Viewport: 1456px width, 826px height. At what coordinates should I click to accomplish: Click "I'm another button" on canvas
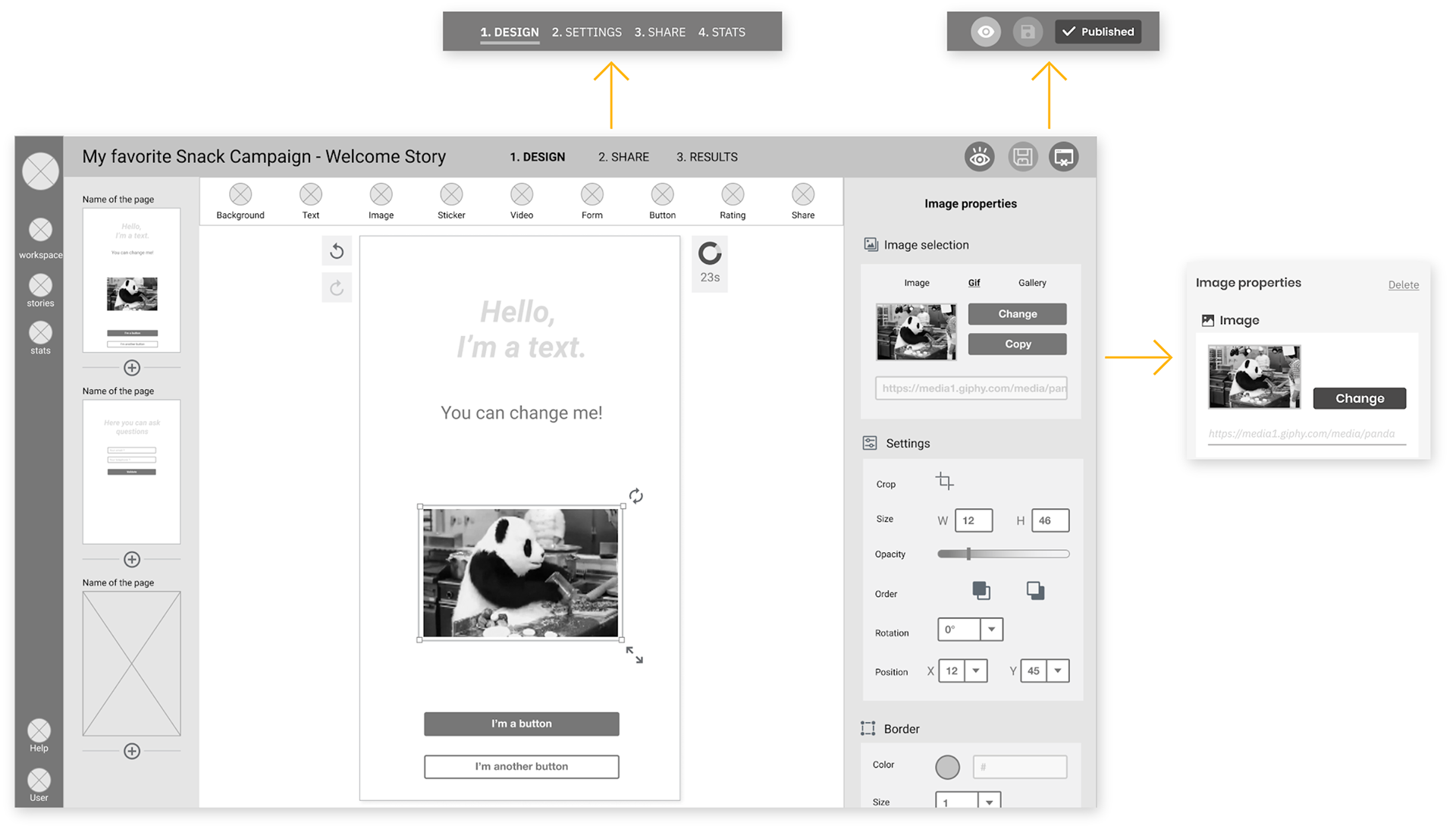(x=522, y=767)
